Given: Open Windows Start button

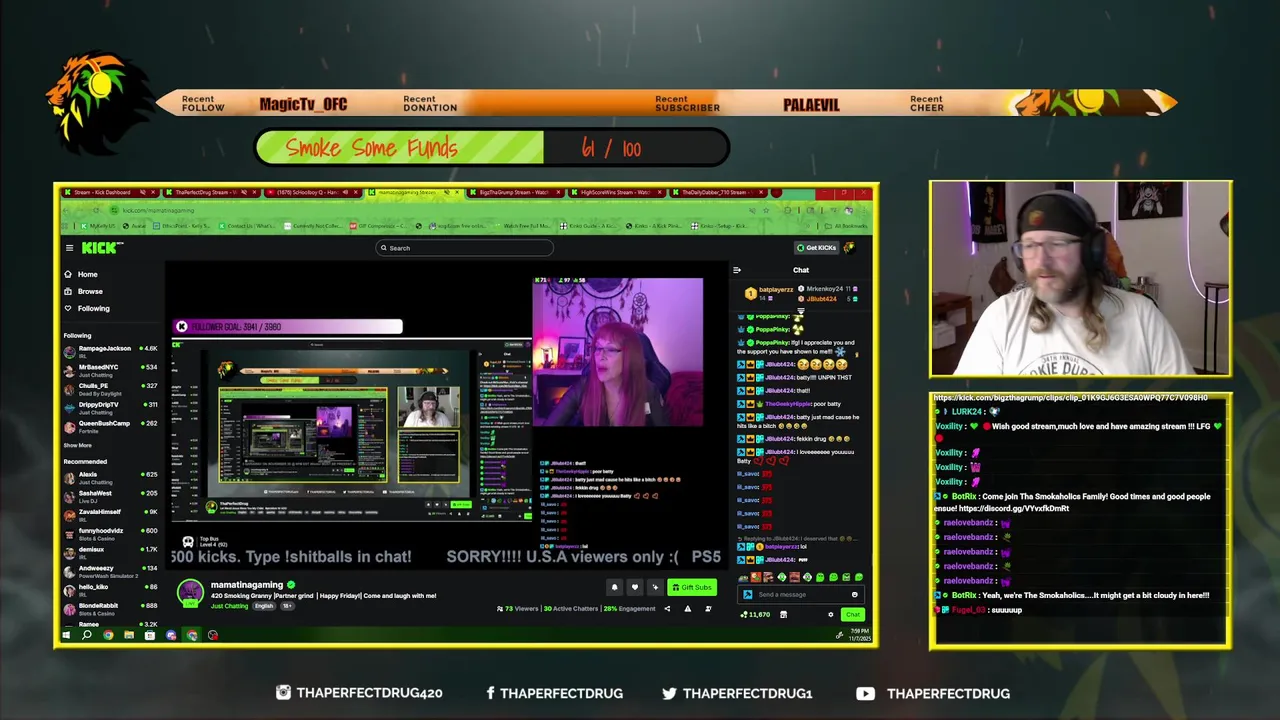Looking at the screenshot, I should tap(66, 635).
